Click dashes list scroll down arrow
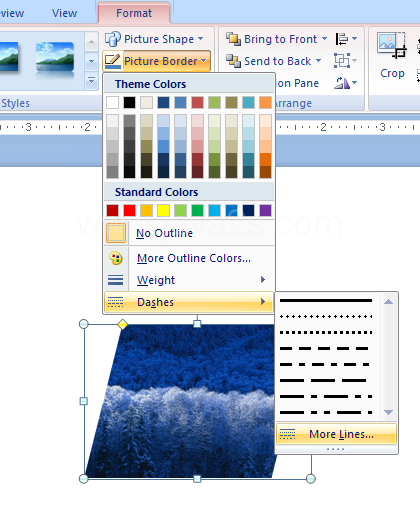The width and height of the screenshot is (420, 506). pos(388,412)
